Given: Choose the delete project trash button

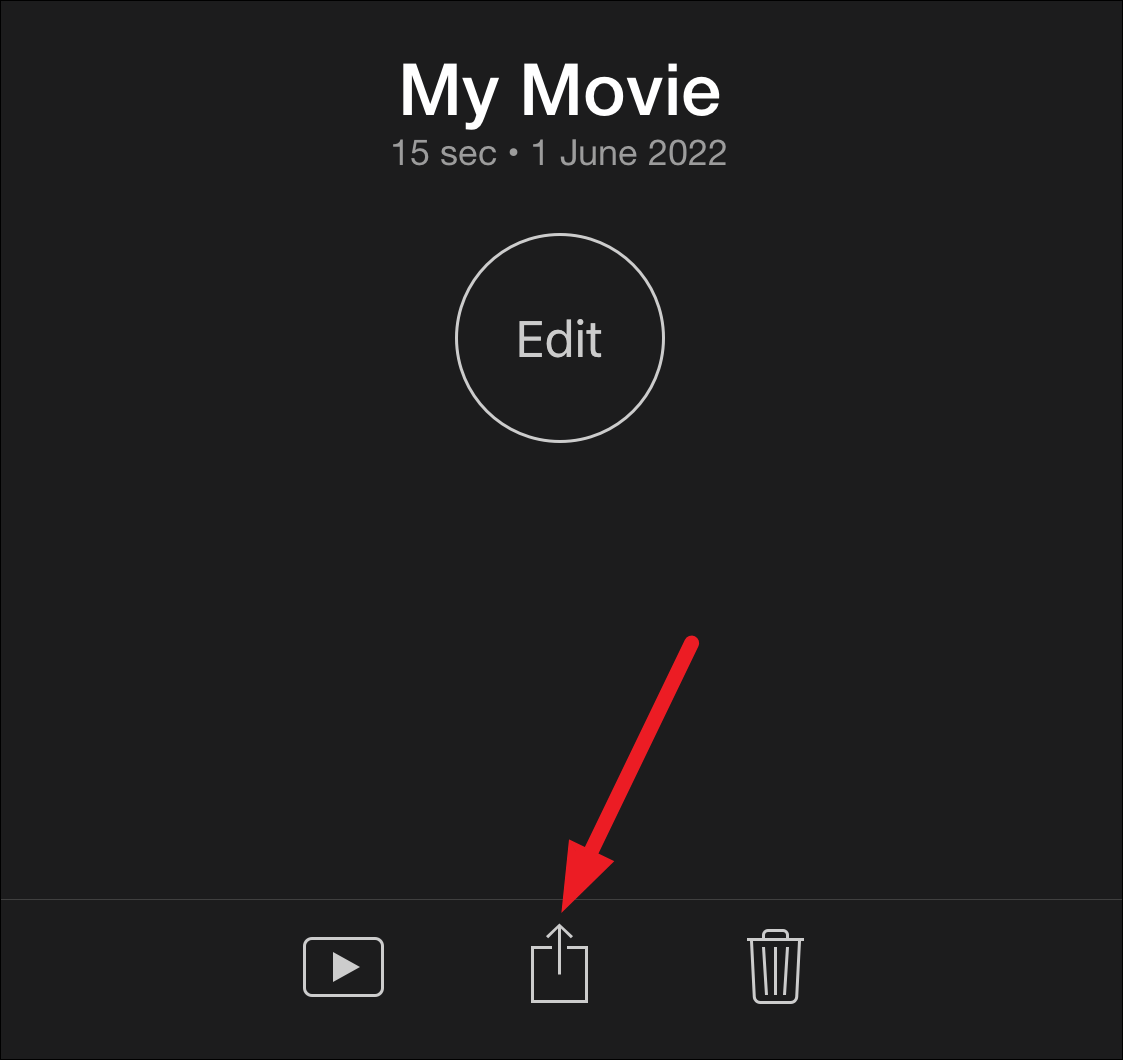Looking at the screenshot, I should tap(775, 965).
